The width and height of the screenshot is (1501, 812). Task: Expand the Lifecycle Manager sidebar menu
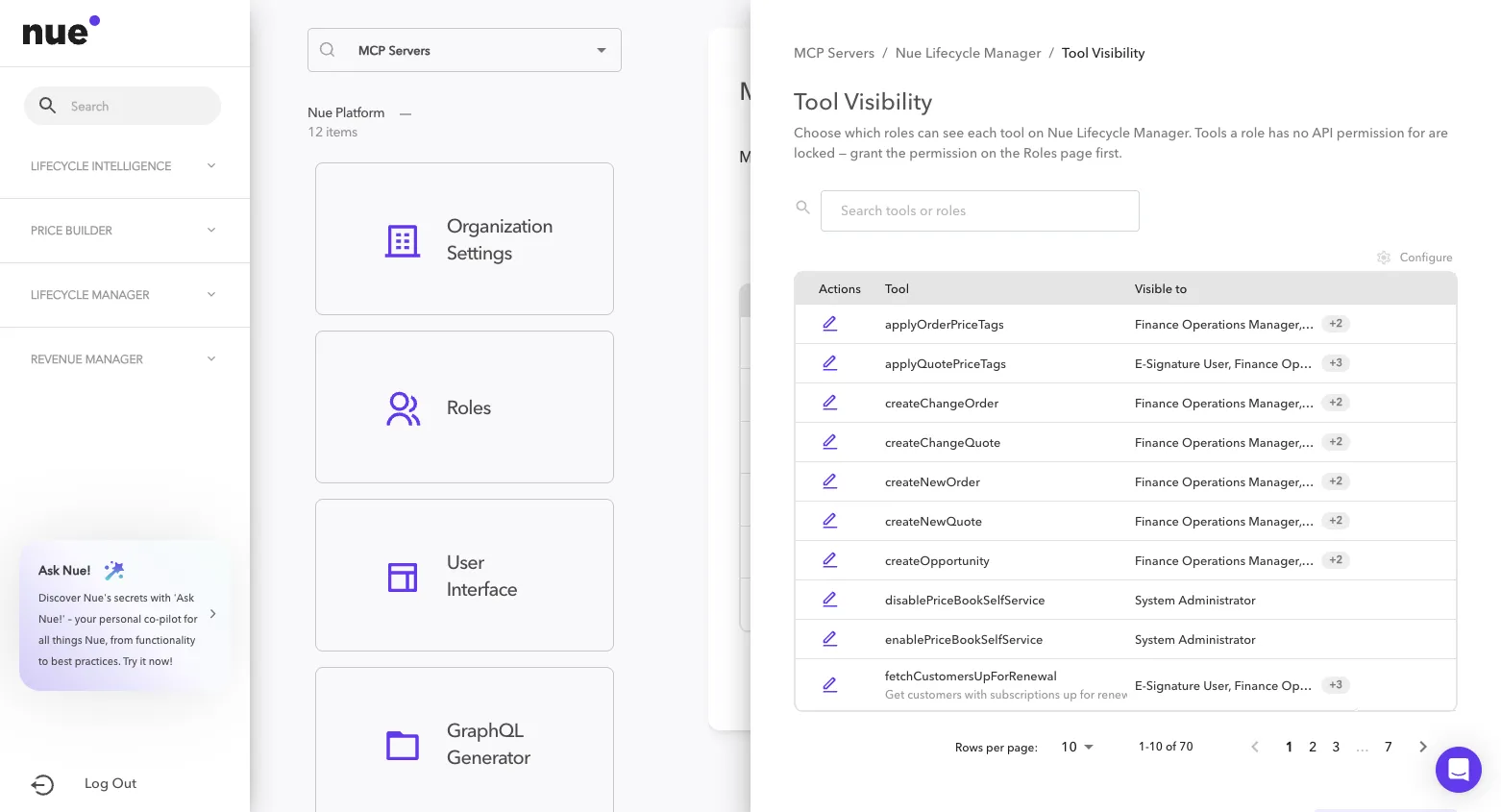click(x=125, y=295)
